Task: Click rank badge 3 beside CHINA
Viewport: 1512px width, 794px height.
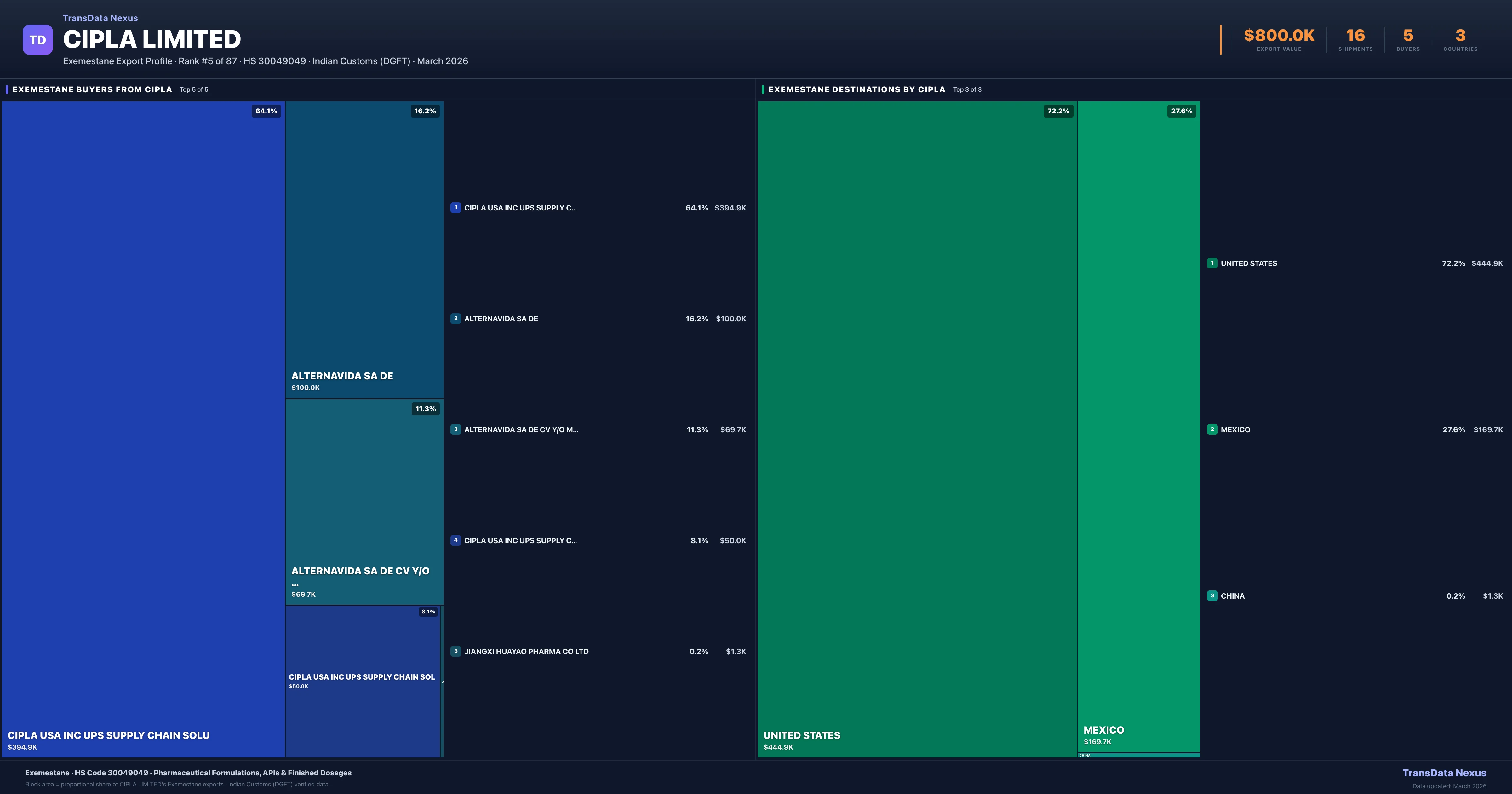Action: [x=1212, y=595]
